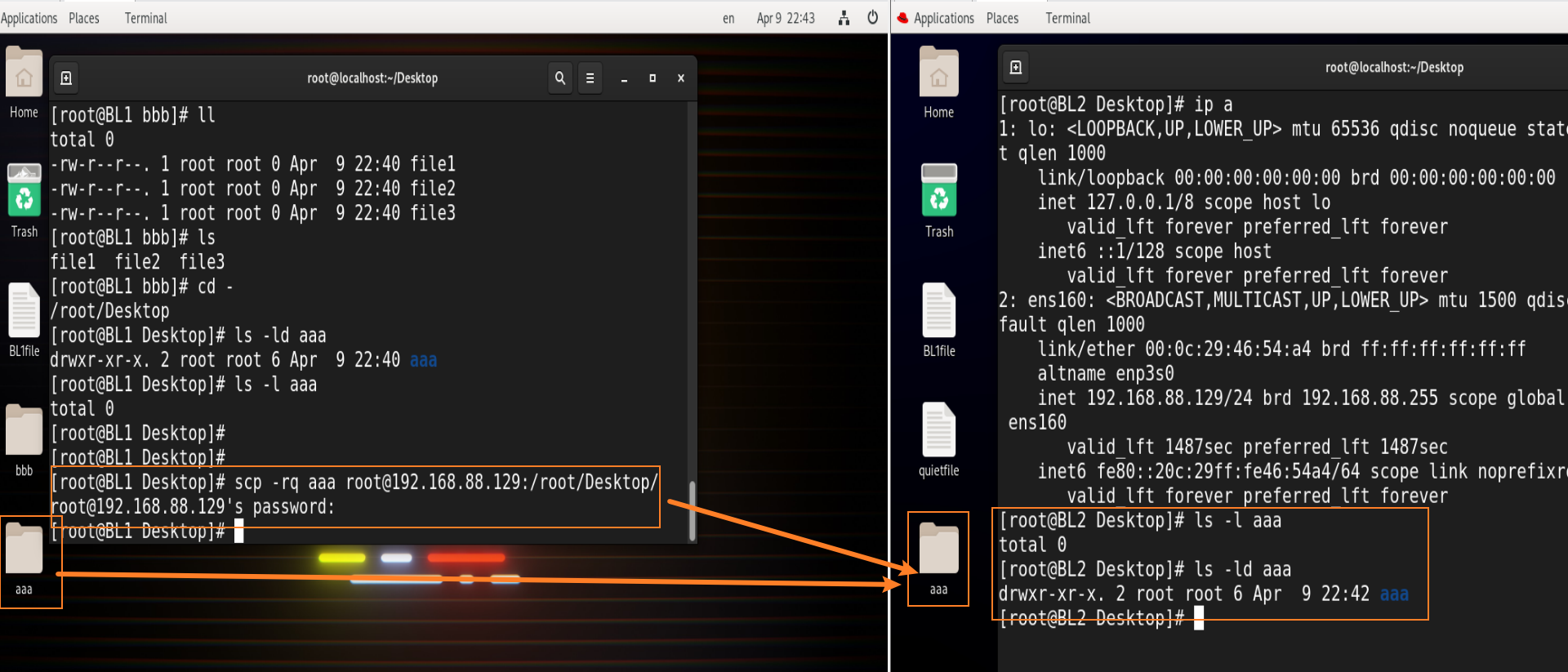This screenshot has width=1568, height=672.
Task: Open the clock showing Apr 9 22:43
Action: 786,18
